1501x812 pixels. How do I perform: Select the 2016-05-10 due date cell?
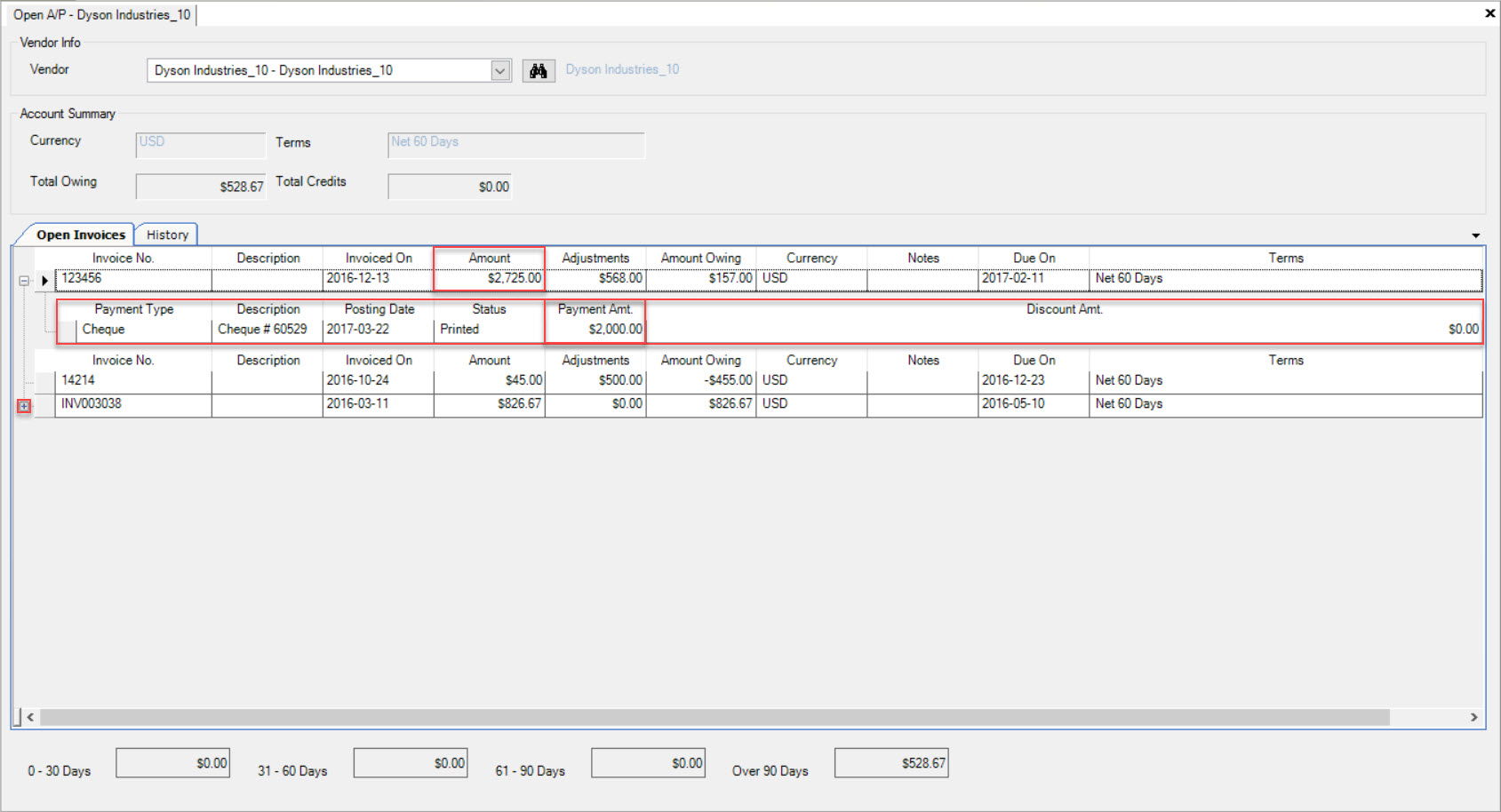[1034, 404]
